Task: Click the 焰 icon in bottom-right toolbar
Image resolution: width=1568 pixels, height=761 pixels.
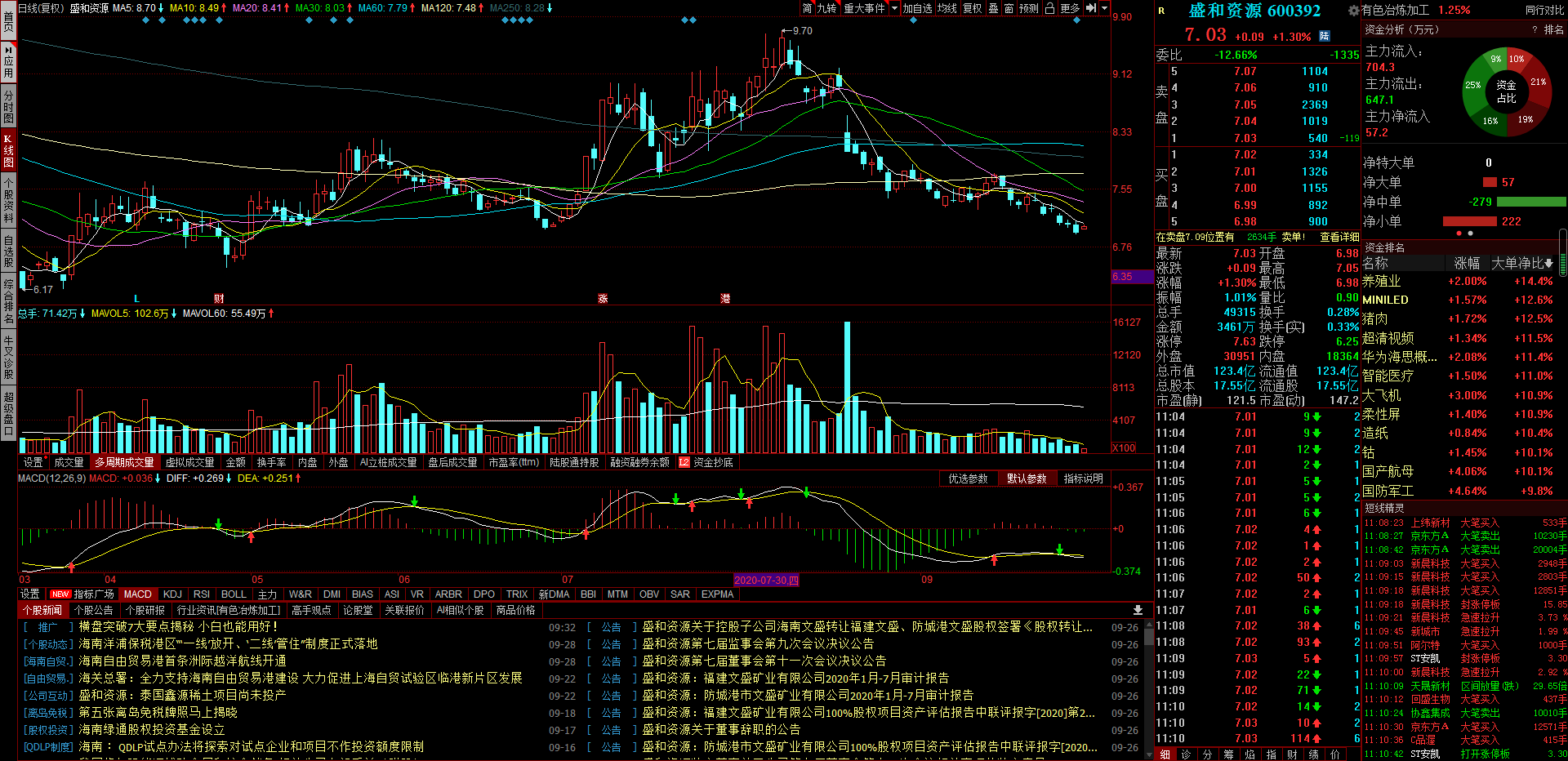Action: [1250, 754]
